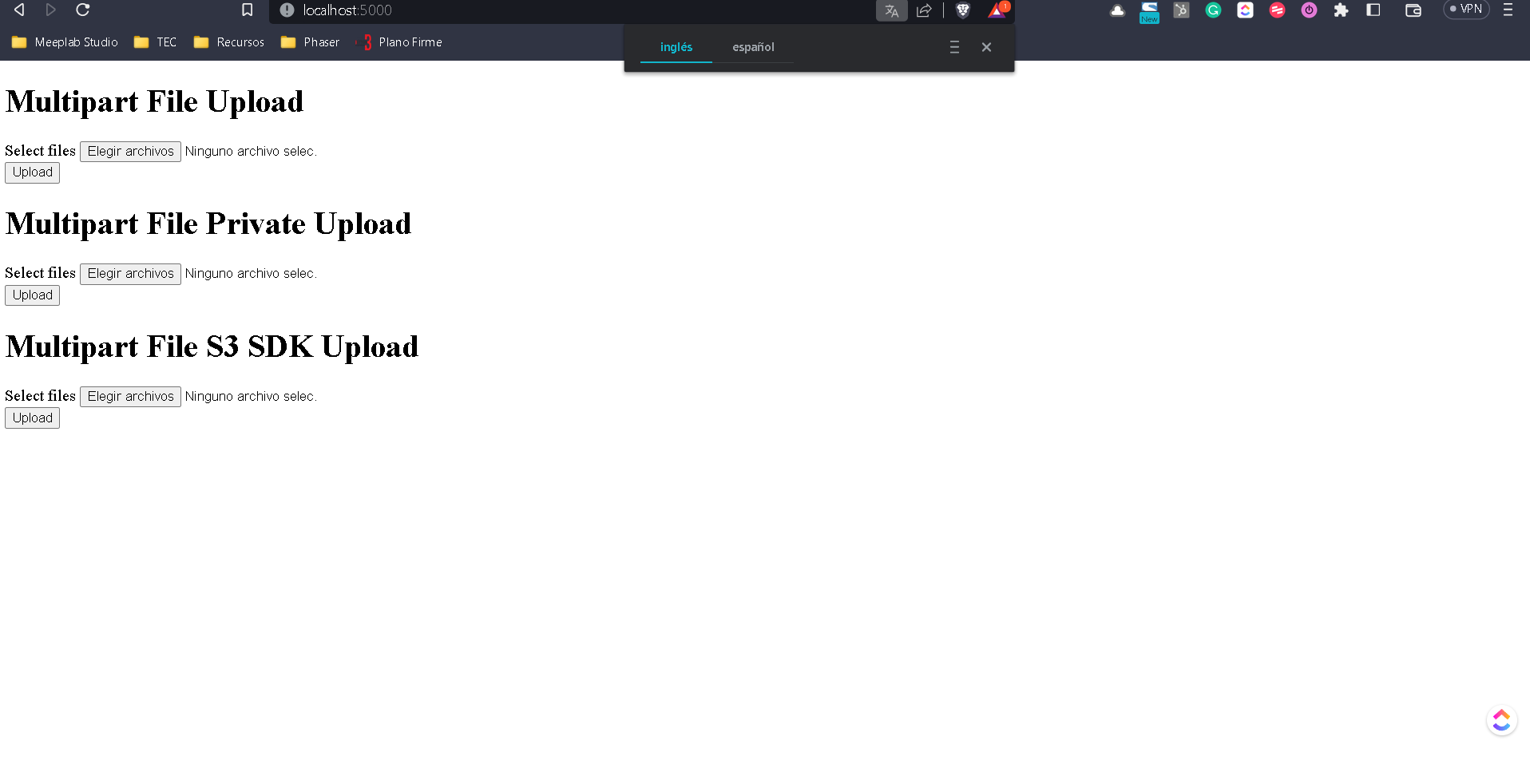Expand the Meeplab Studio bookmarks folder
This screenshot has width=1530, height=784.
65,42
